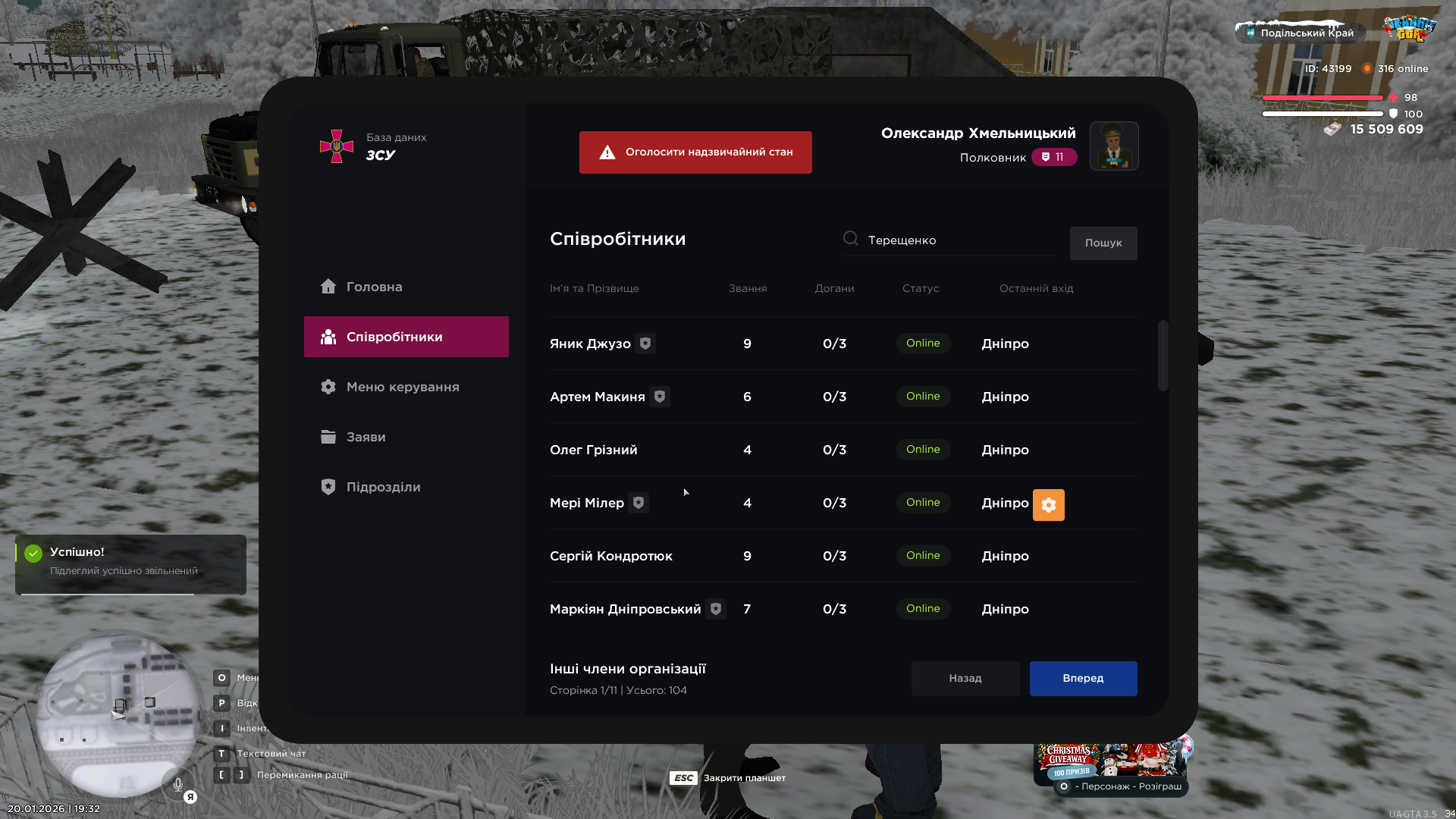Viewport: 1456px width, 819px height.
Task: Click the orange gear icon beside Мері Мілер
Action: tap(1048, 505)
